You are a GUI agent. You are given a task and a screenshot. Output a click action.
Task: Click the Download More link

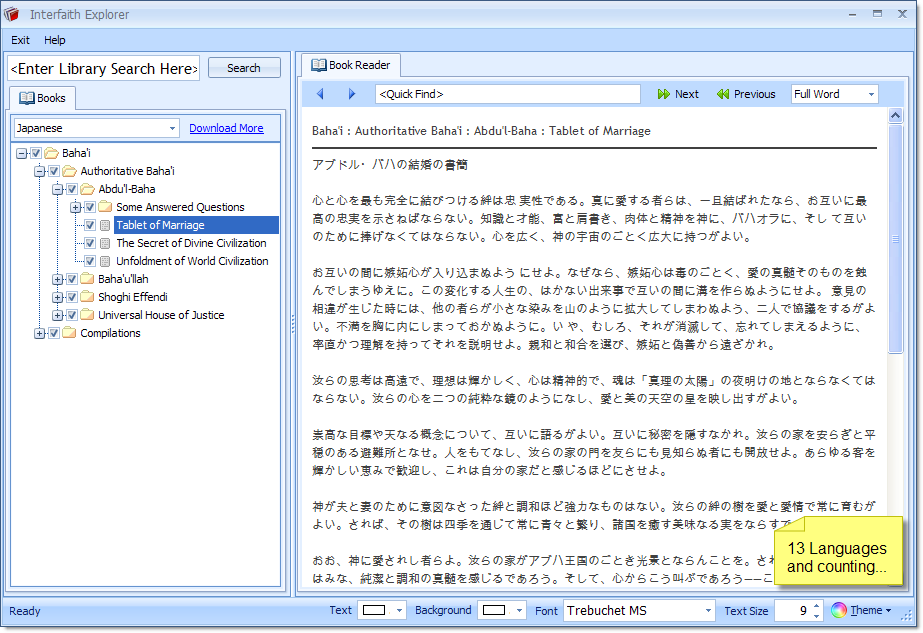point(226,128)
